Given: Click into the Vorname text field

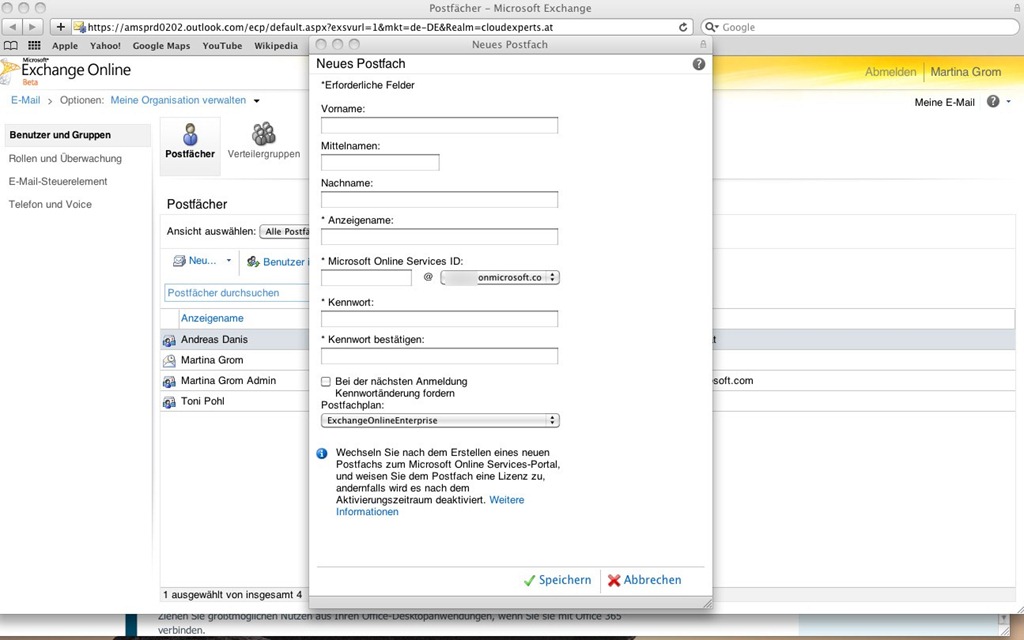Looking at the screenshot, I should coord(439,126).
